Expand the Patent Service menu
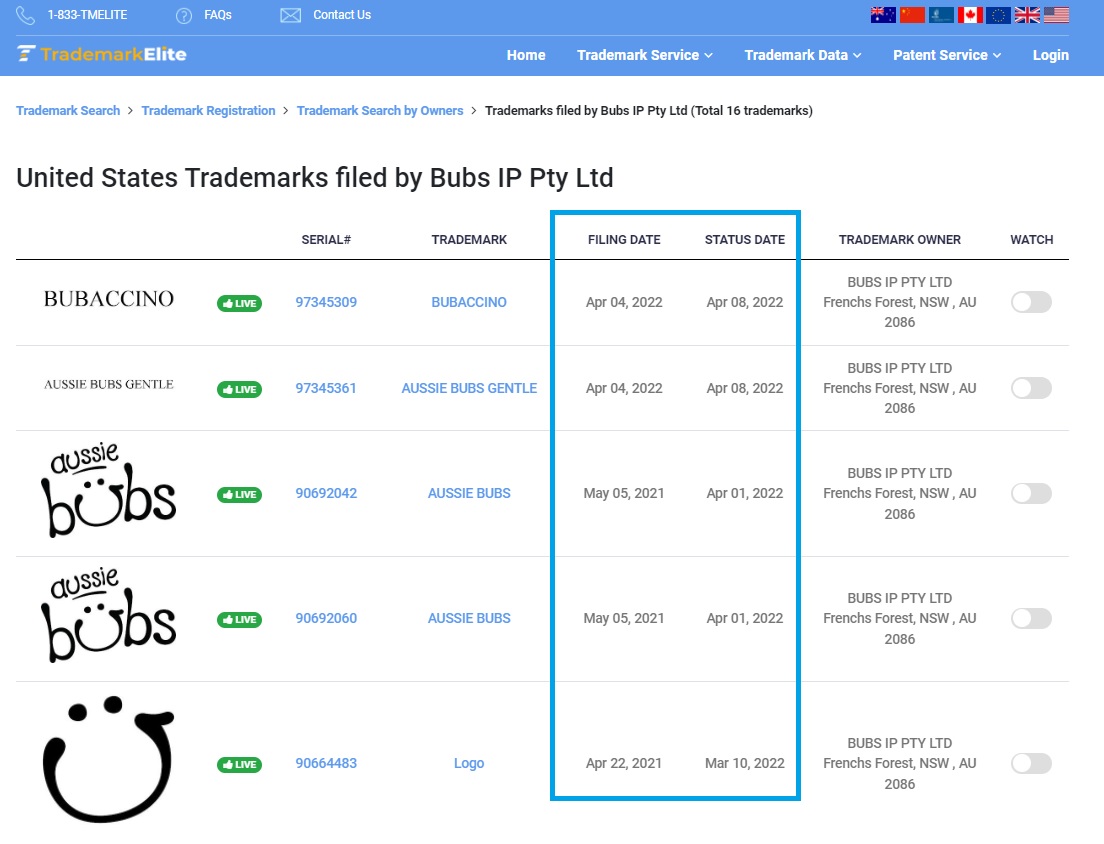1104x844 pixels. click(x=947, y=55)
